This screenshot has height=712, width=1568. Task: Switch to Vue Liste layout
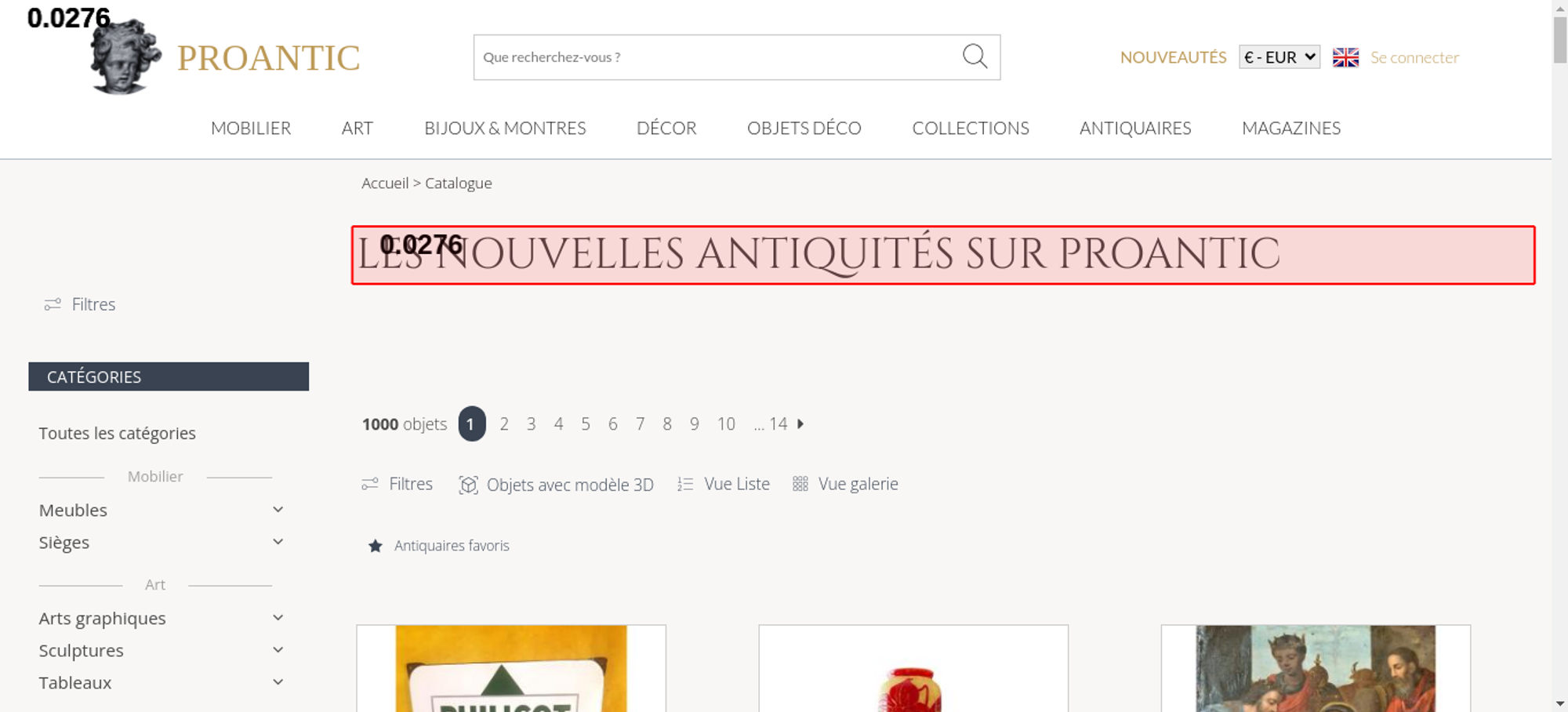[x=724, y=484]
